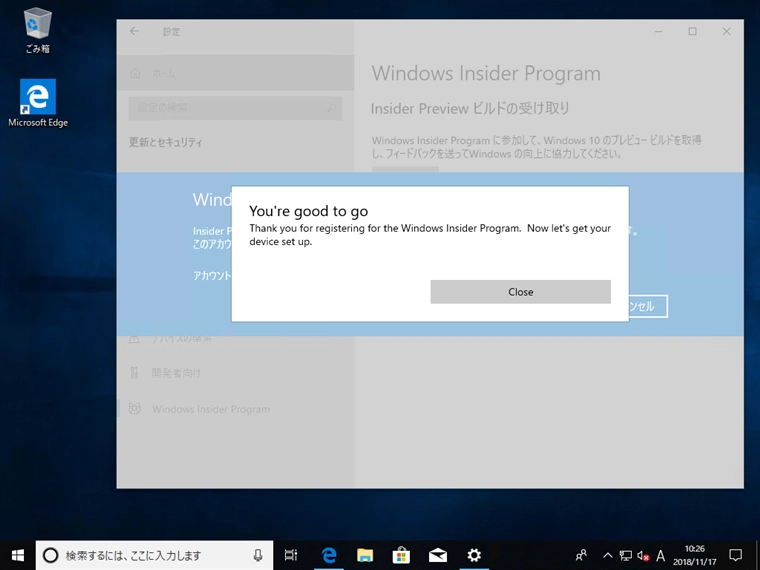This screenshot has width=760, height=570.
Task: Open Microsoft Store from the taskbar
Action: [401, 555]
